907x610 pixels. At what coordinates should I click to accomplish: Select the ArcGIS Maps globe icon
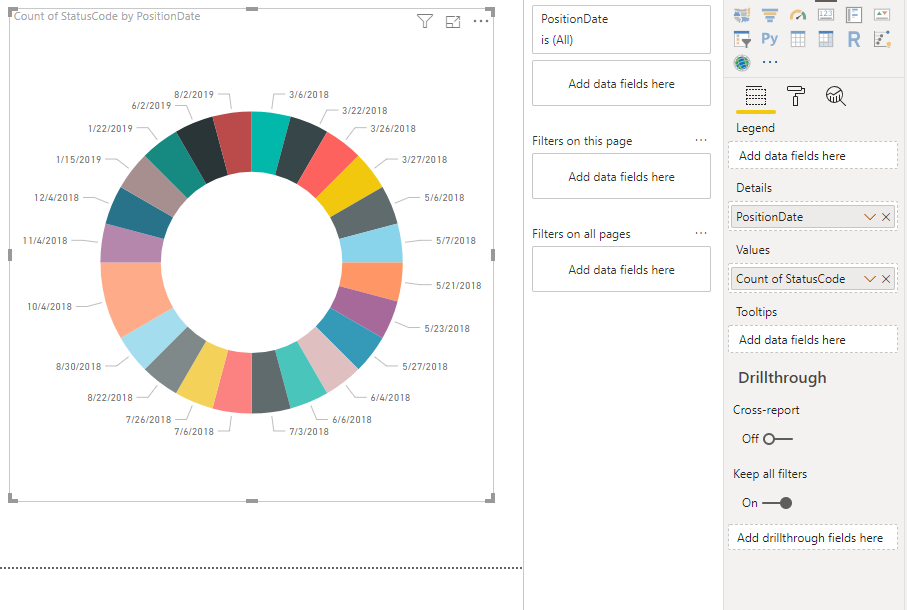(742, 62)
